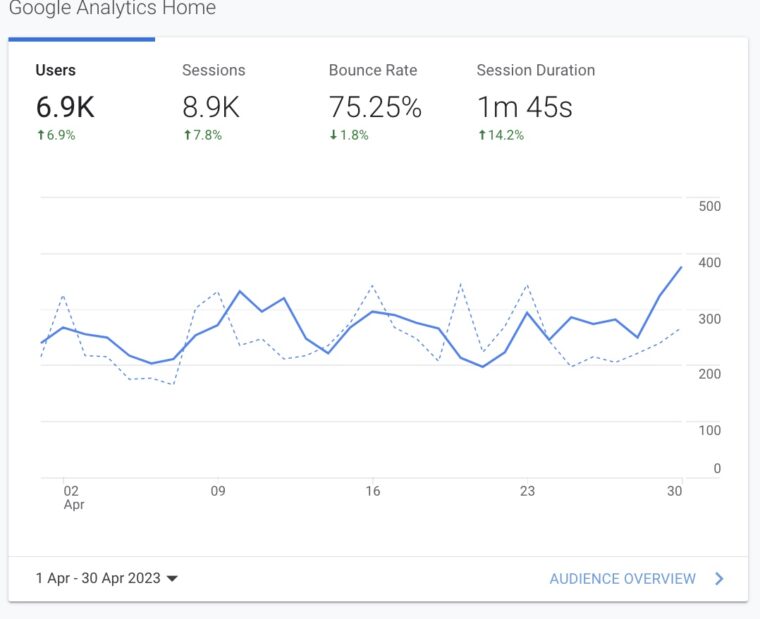Open the 1 Apr - 30 Apr 2023 date range dropdown
Viewport: 760px width, 619px height.
pyautogui.click(x=98, y=578)
